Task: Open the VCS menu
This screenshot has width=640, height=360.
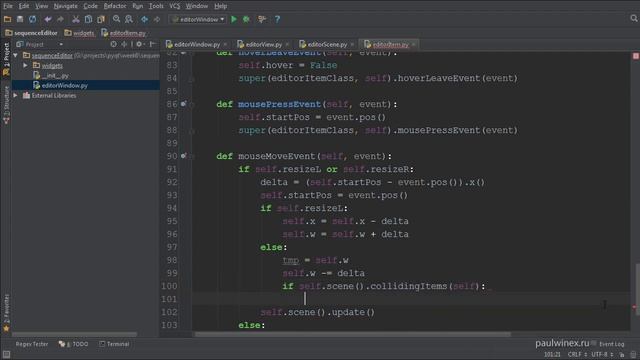Action: 175,6
